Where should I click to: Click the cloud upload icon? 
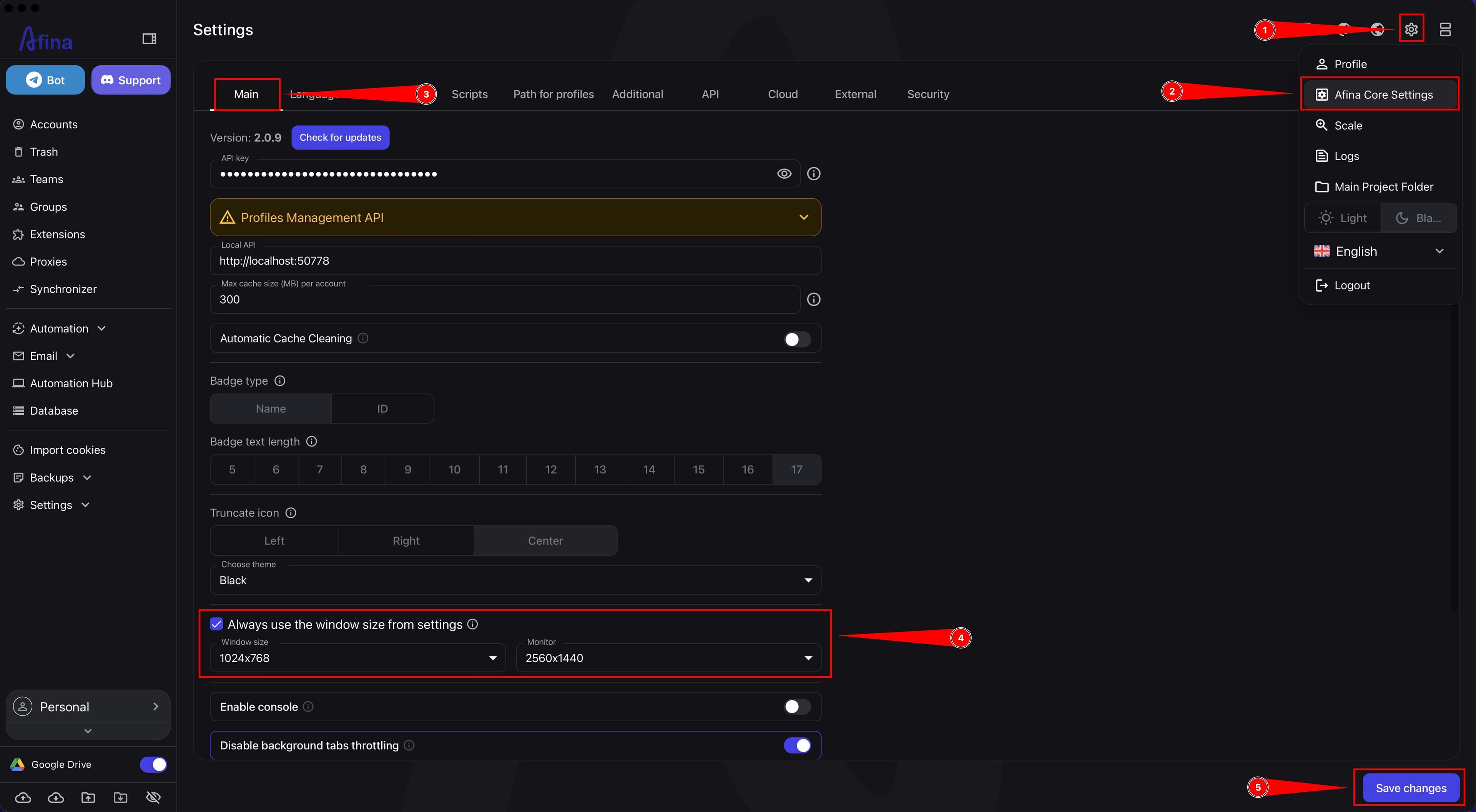click(x=23, y=797)
